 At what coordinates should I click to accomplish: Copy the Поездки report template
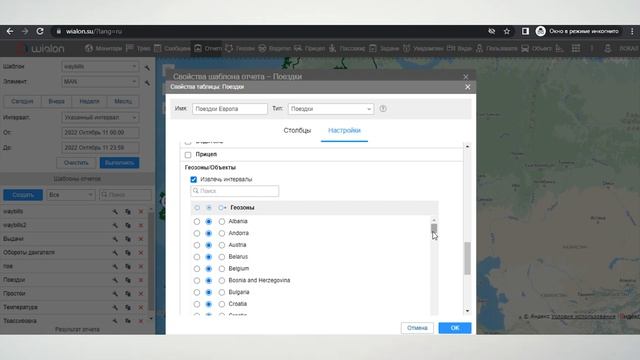[128, 280]
